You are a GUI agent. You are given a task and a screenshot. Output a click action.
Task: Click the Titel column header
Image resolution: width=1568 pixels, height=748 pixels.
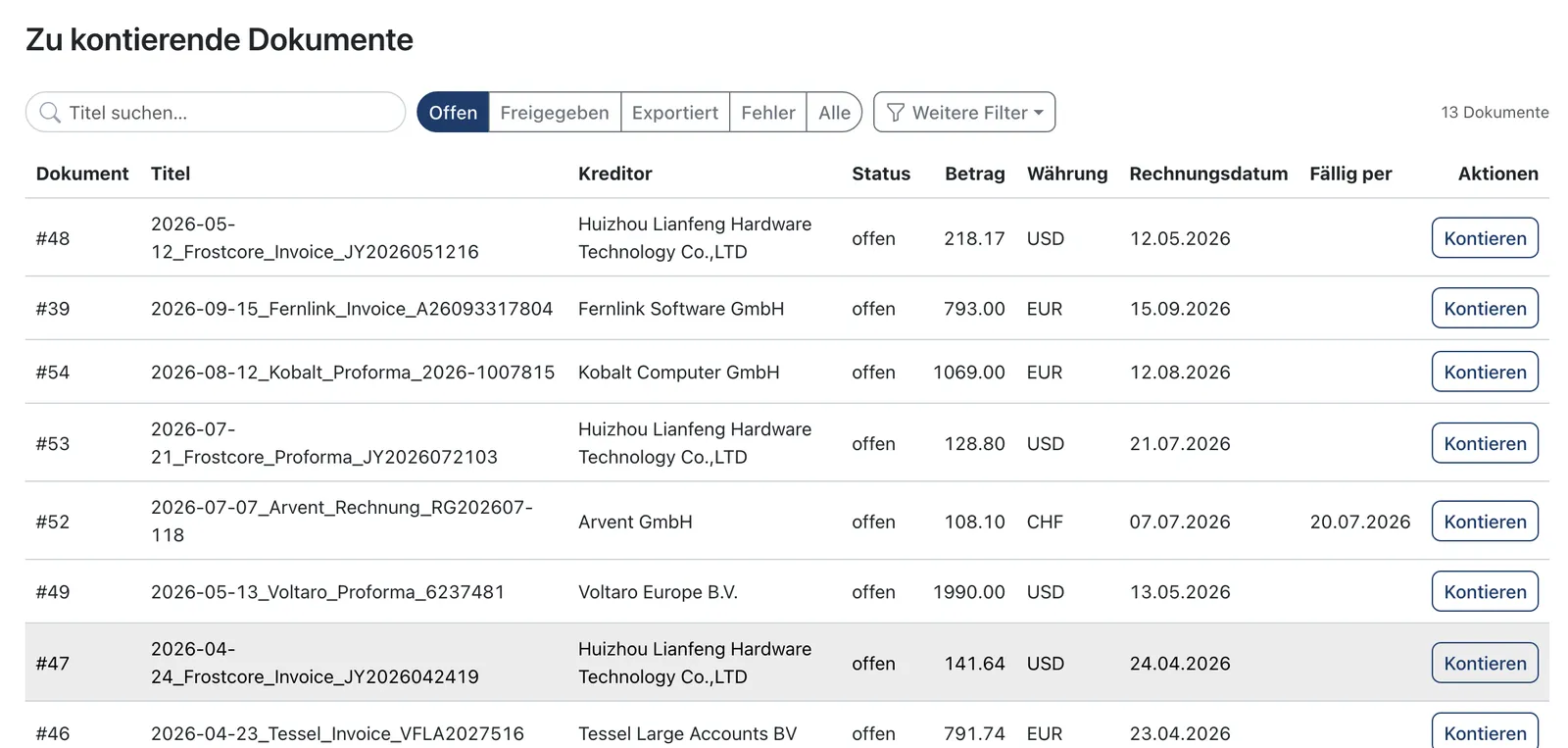click(x=171, y=174)
